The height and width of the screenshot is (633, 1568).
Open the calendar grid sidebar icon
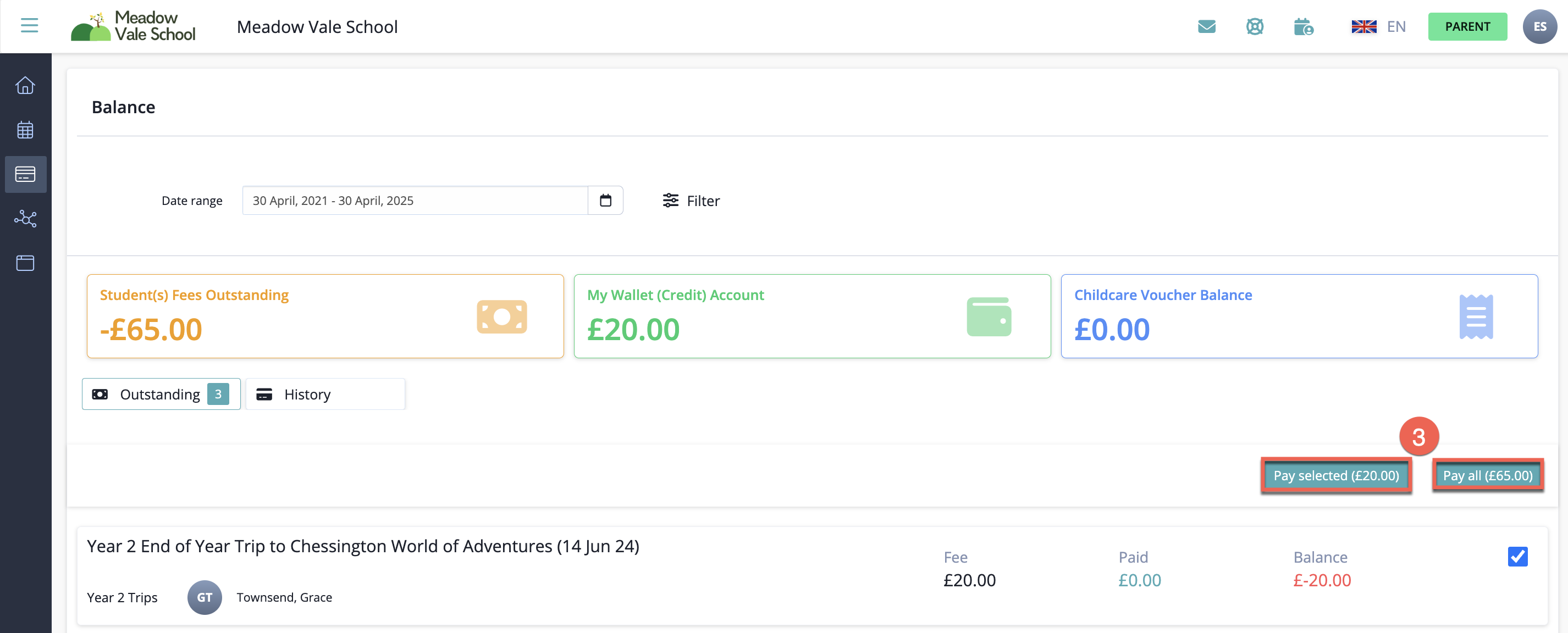tap(25, 130)
